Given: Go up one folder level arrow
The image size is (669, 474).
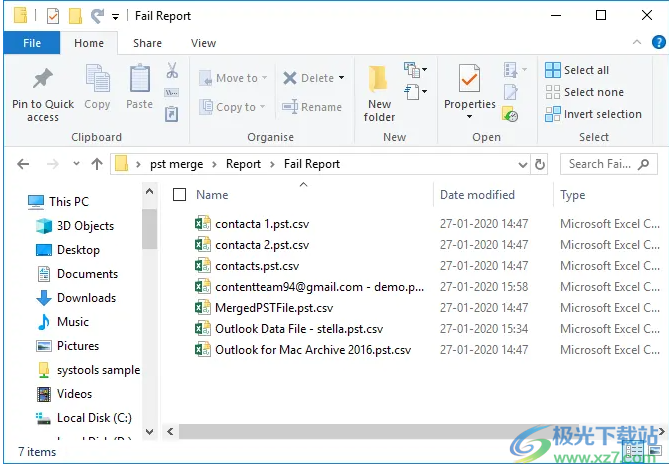Looking at the screenshot, I should (97, 164).
